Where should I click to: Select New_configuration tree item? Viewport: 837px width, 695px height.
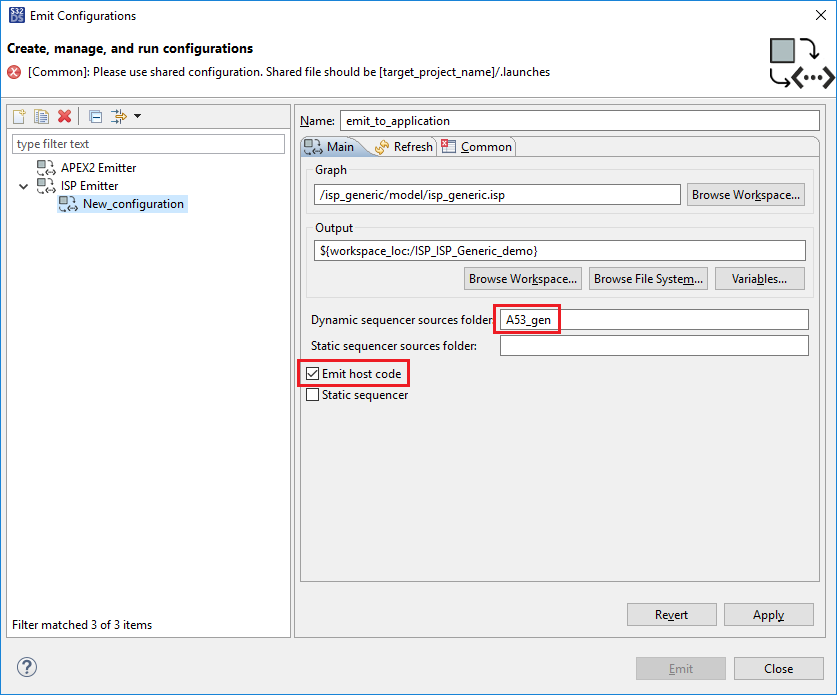[122, 204]
